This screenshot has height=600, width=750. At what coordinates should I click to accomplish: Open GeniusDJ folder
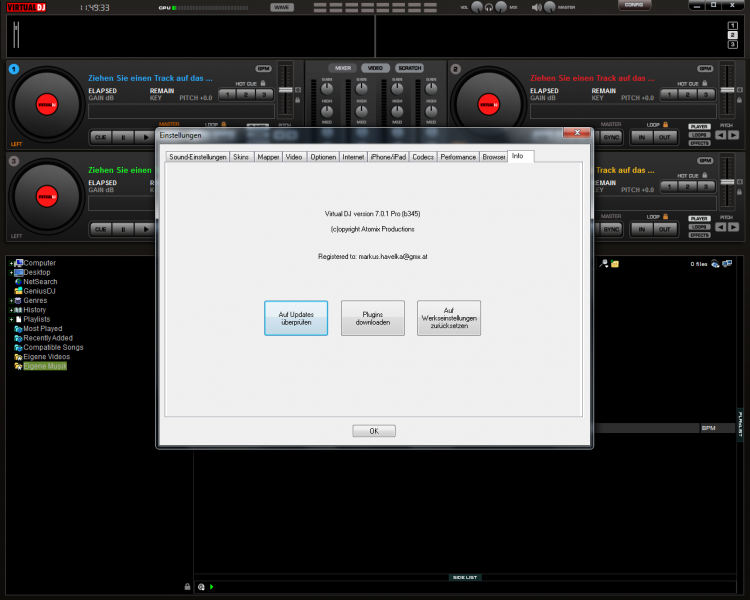coord(39,291)
